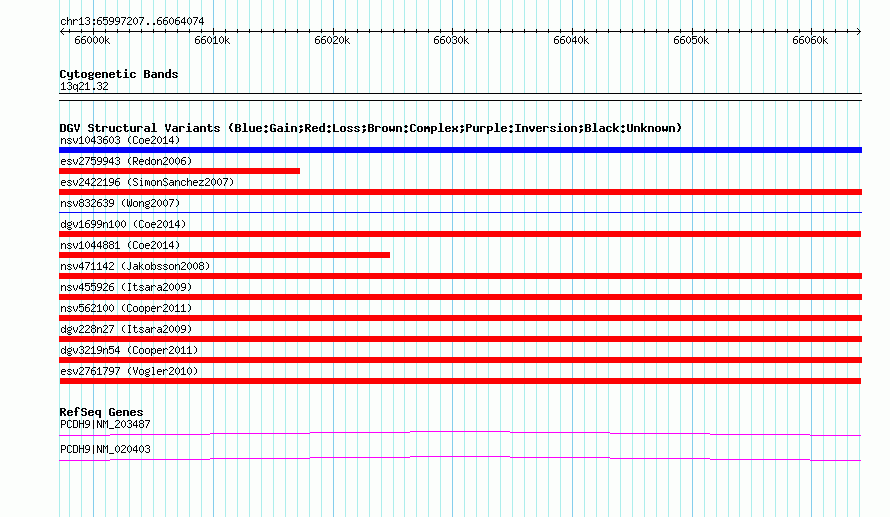
Task: Click the 66000k ruler tick label
Action: tap(92, 41)
